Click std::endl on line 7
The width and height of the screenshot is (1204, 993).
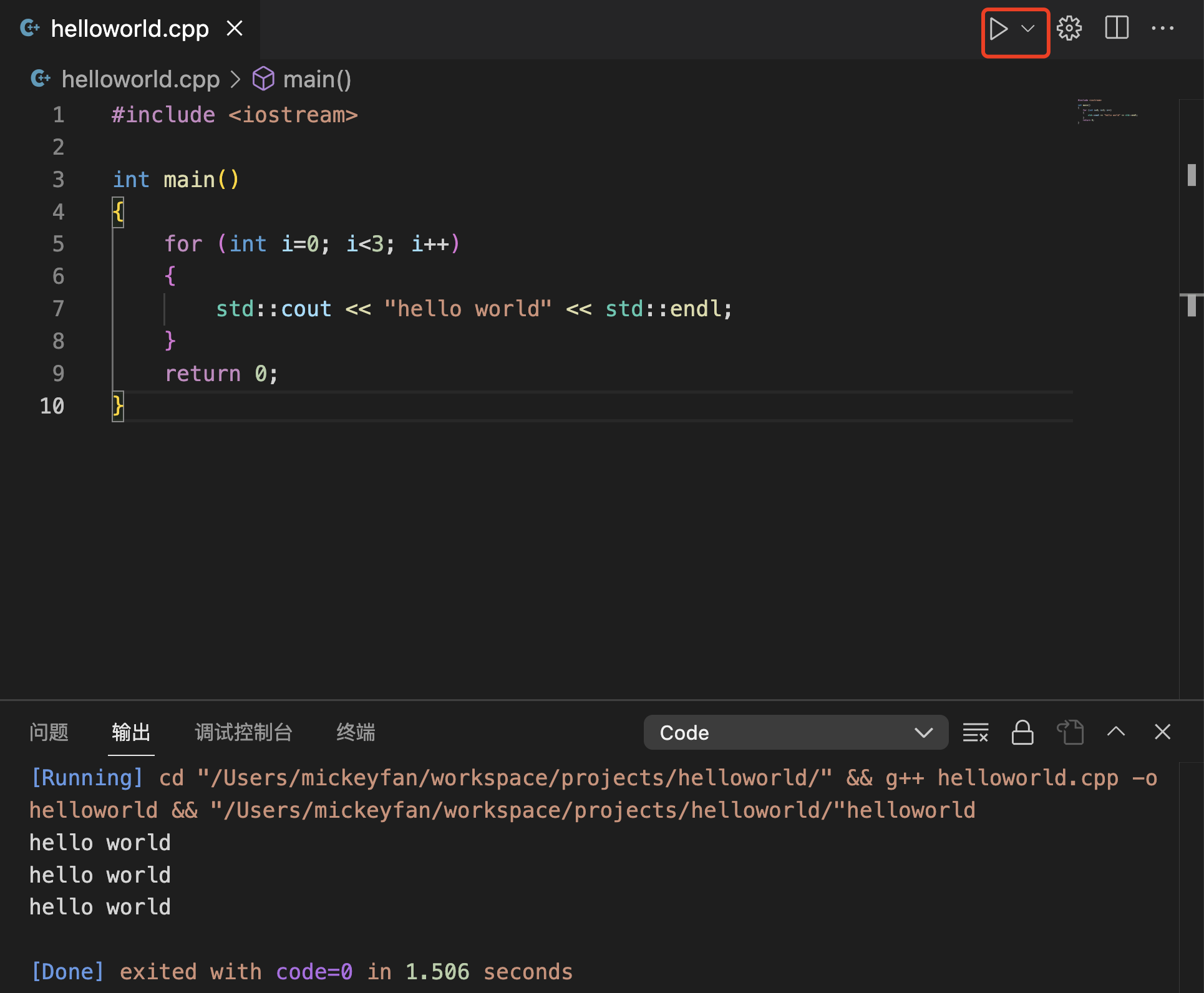[664, 309]
